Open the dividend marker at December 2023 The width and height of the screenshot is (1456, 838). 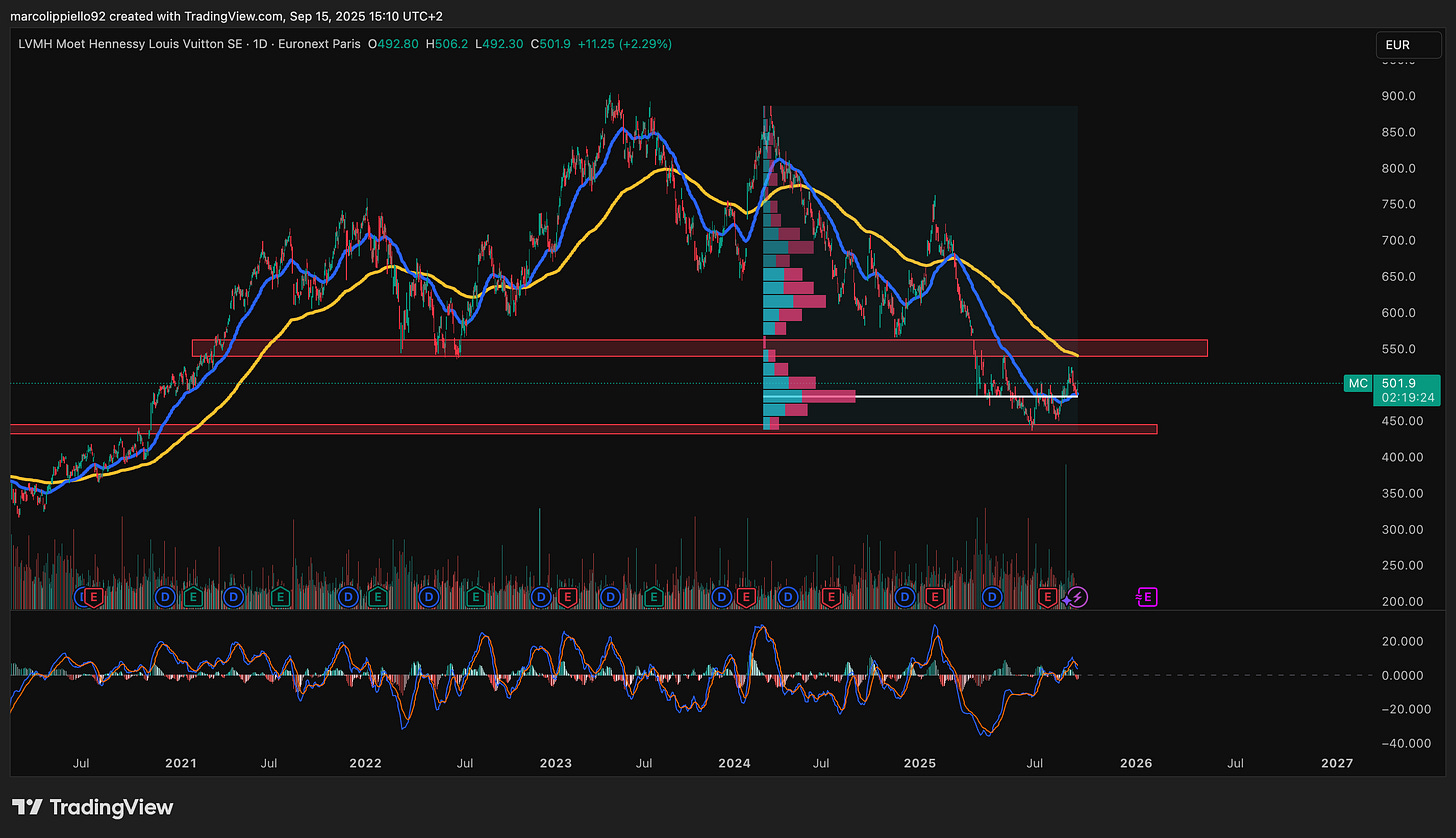pyautogui.click(x=720, y=597)
